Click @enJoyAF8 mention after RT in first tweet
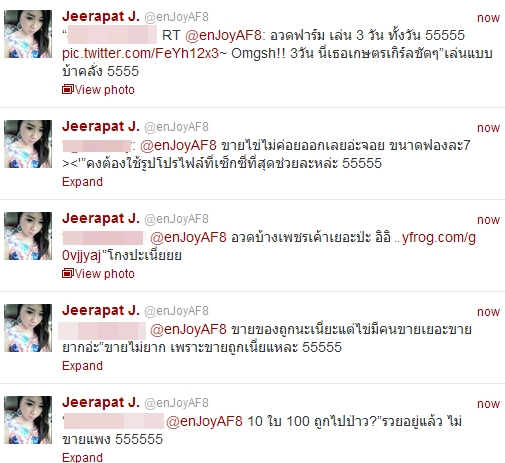505x463 pixels. (224, 35)
